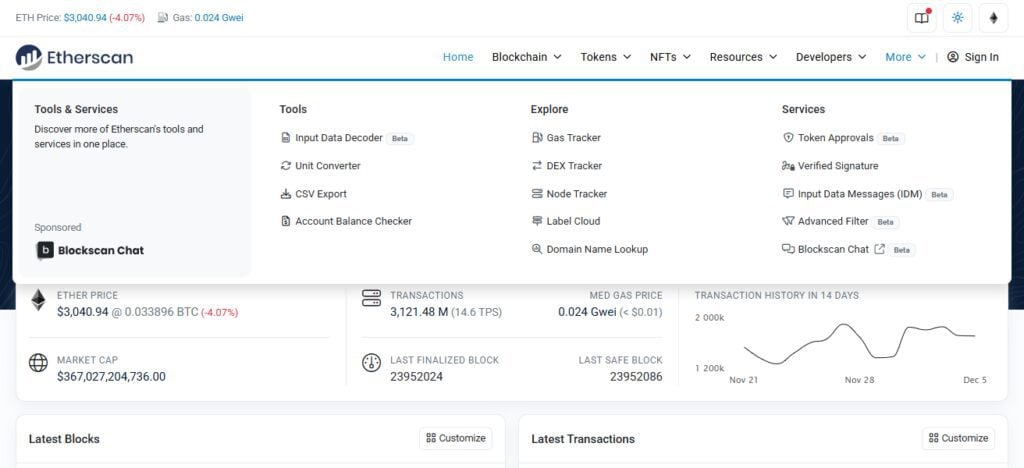
Task: Open DEX Tracker
Action: point(574,166)
